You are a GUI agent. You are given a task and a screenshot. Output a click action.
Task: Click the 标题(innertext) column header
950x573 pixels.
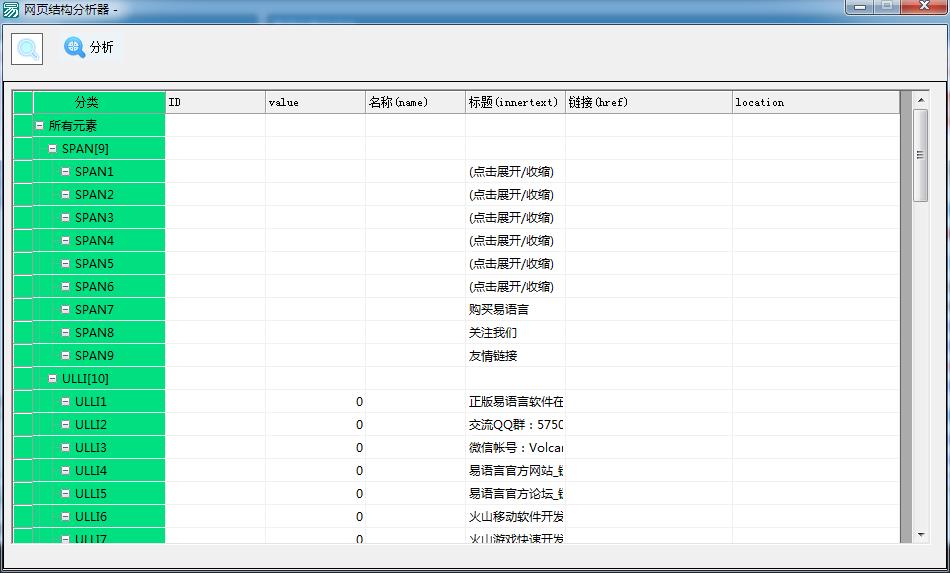[x=515, y=102]
